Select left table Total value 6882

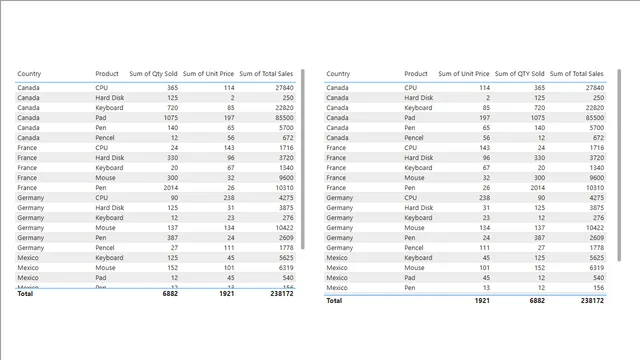[170, 293]
